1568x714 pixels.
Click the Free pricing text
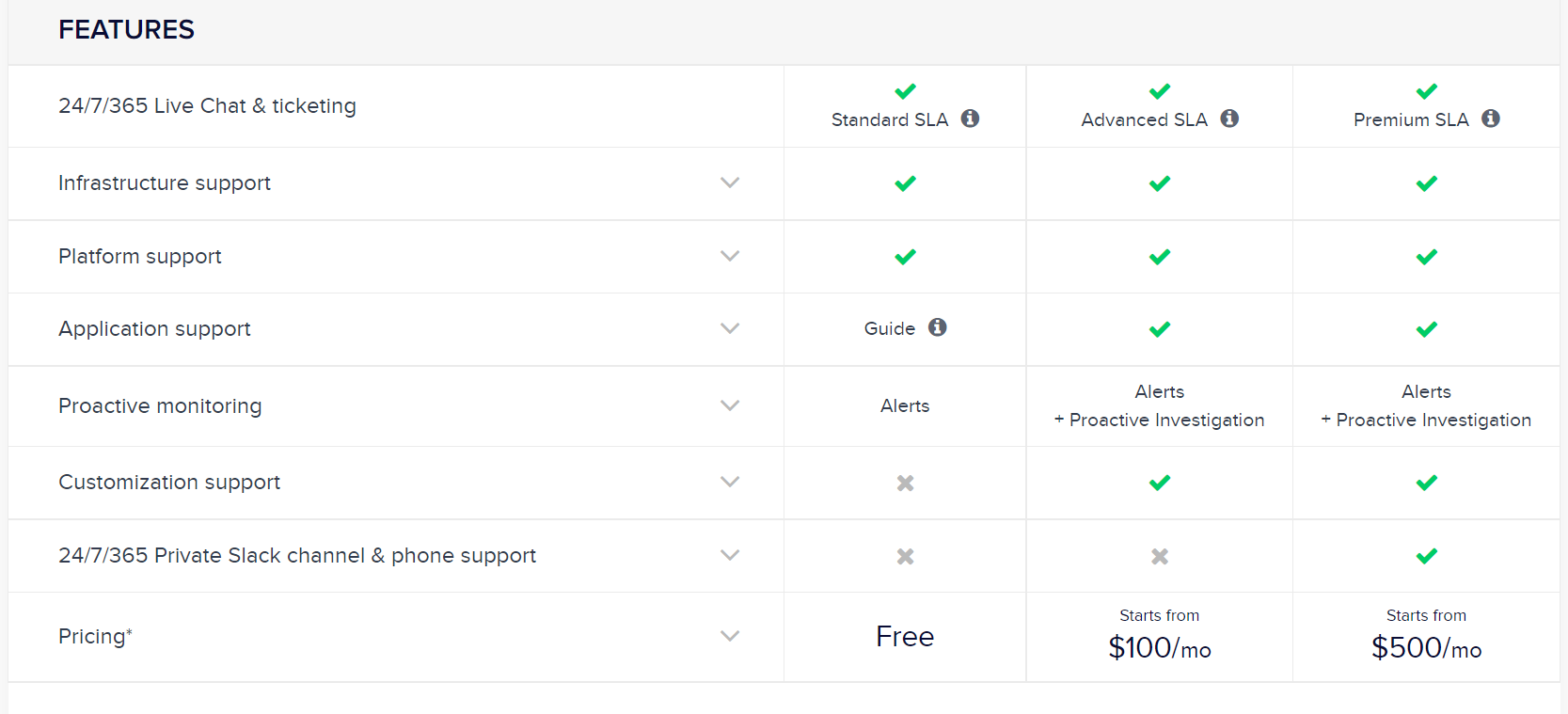(x=905, y=637)
